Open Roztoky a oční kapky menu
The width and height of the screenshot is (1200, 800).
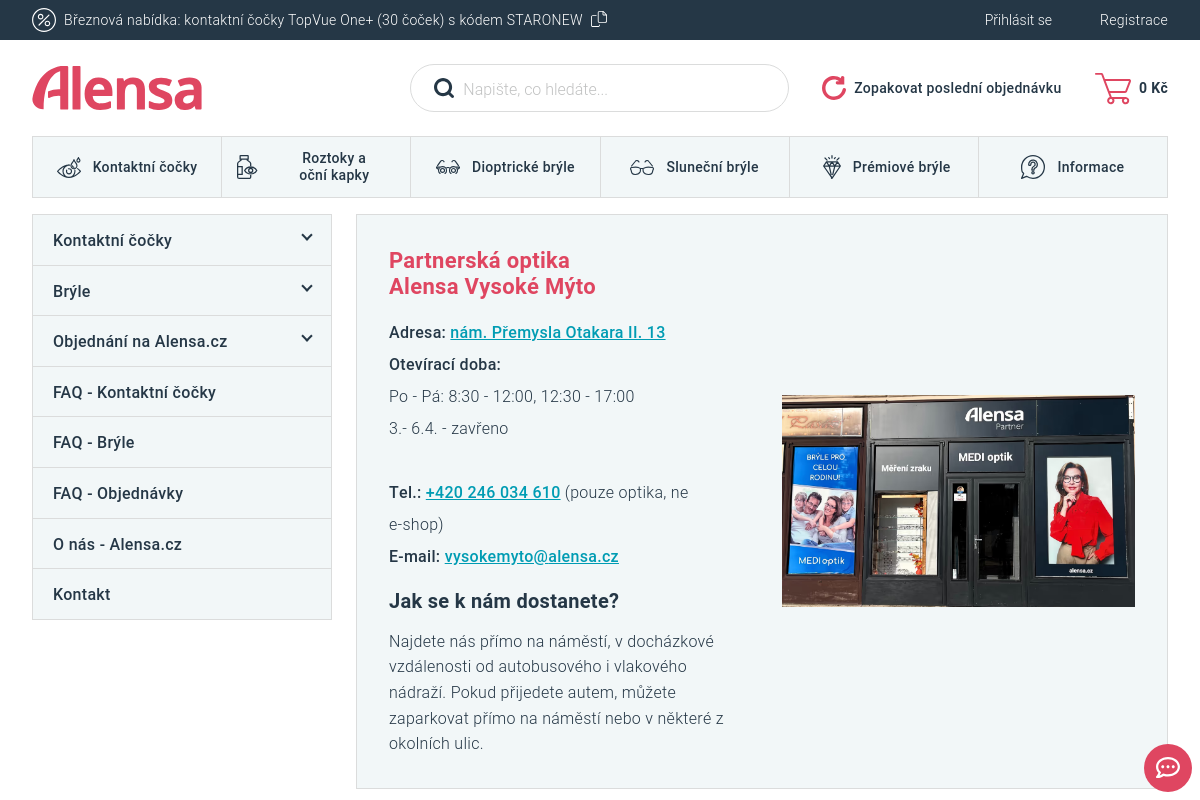[x=316, y=167]
